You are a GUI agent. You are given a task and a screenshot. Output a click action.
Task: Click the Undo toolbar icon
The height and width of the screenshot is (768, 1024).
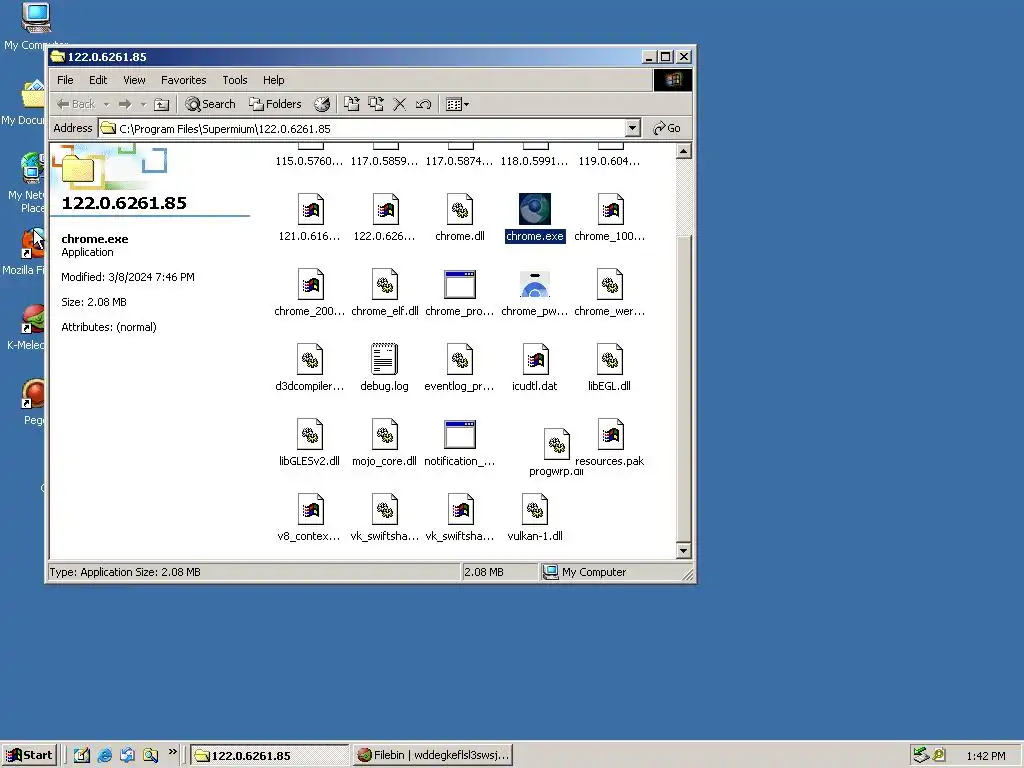423,104
